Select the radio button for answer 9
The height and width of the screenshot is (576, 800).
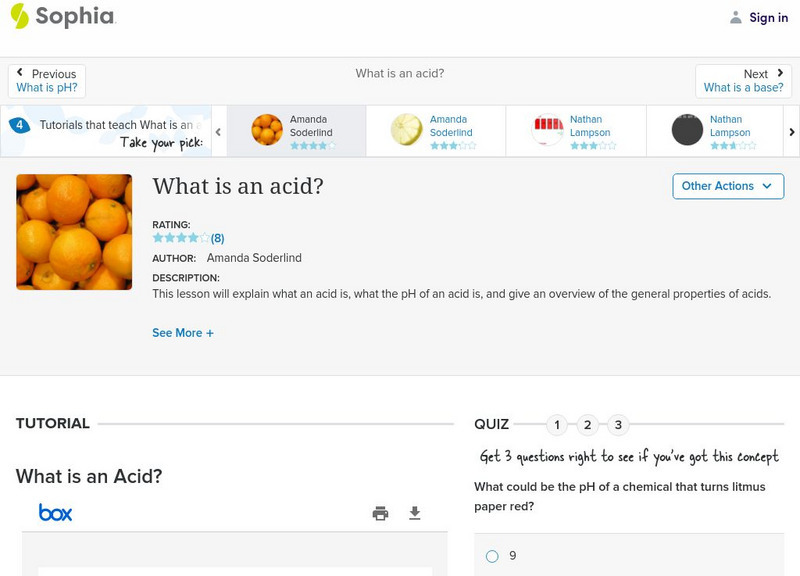(491, 555)
